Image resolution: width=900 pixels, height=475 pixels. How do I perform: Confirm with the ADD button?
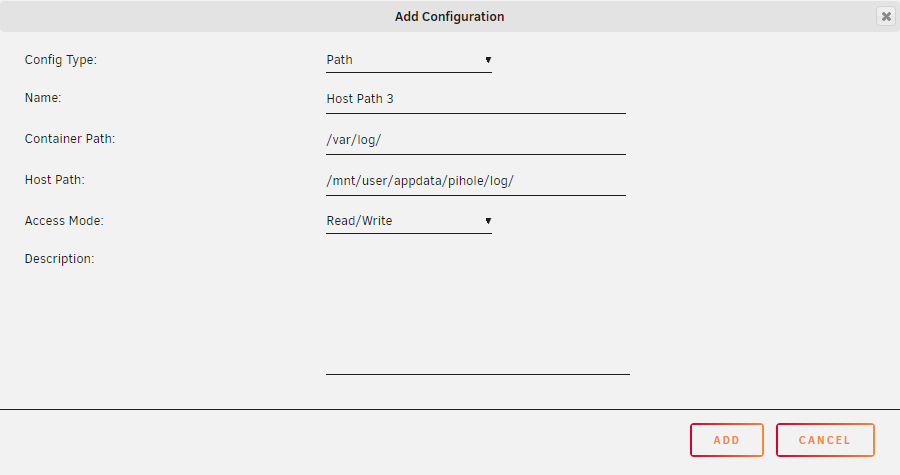tap(727, 440)
